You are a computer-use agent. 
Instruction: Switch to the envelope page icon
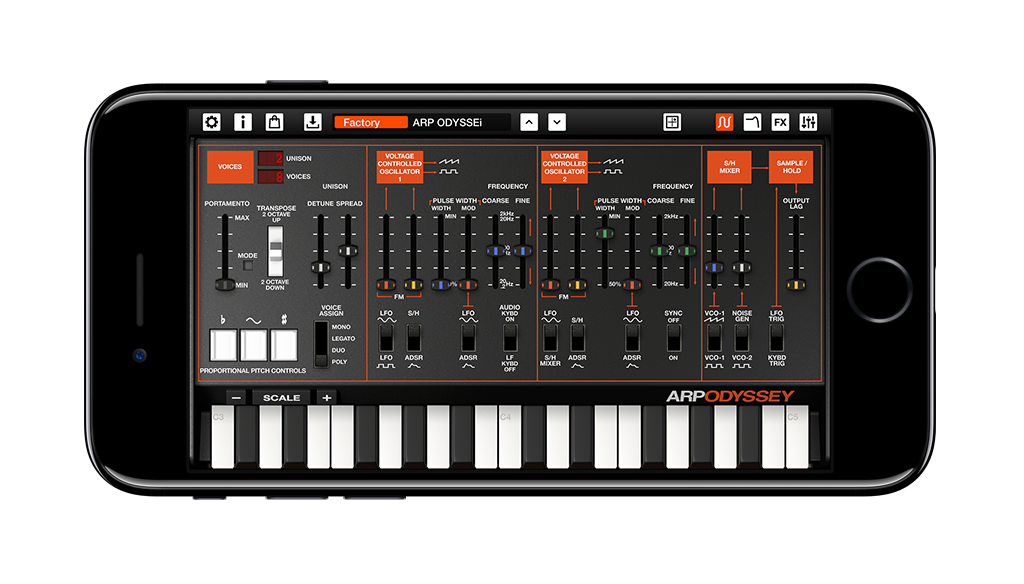[x=753, y=122]
